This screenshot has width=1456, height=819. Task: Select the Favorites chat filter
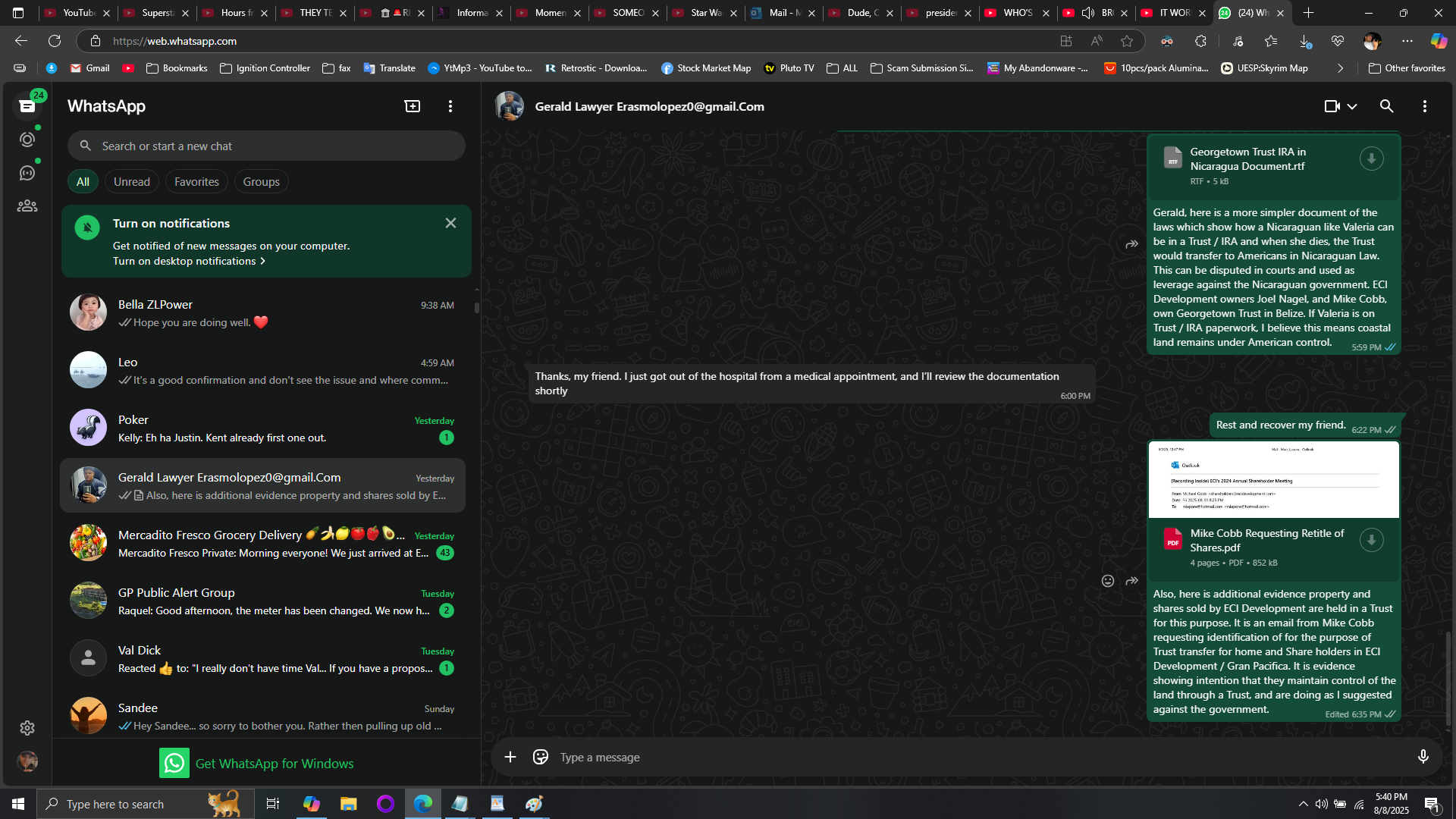(196, 182)
